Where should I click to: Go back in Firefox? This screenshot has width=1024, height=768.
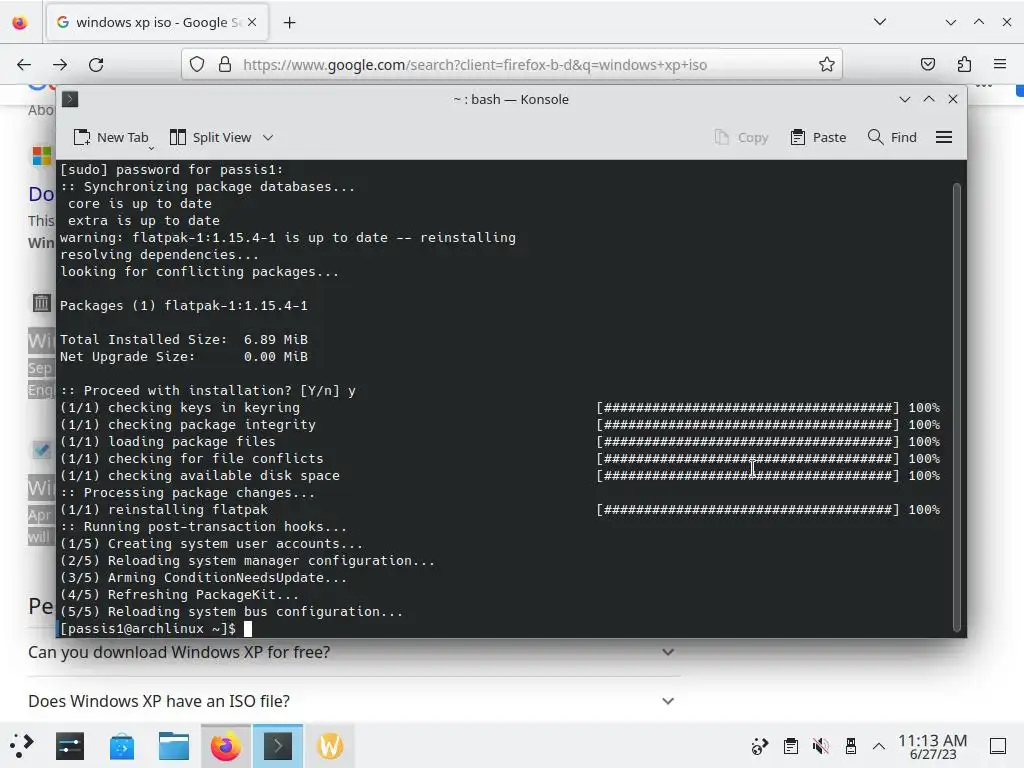[x=24, y=65]
